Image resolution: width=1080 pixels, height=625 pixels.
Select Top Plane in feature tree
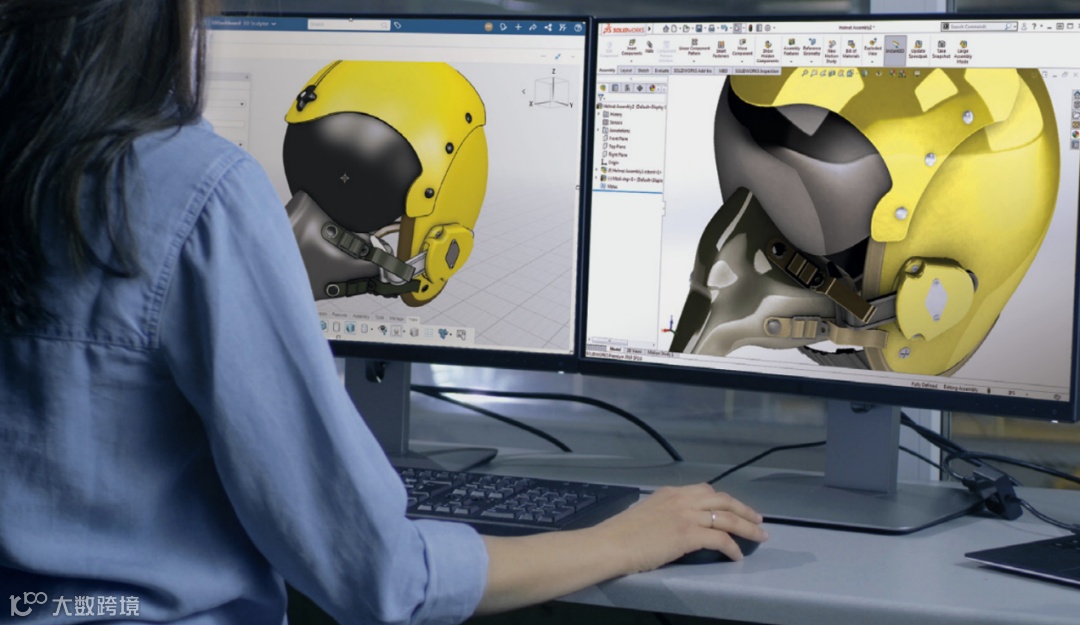pos(615,146)
